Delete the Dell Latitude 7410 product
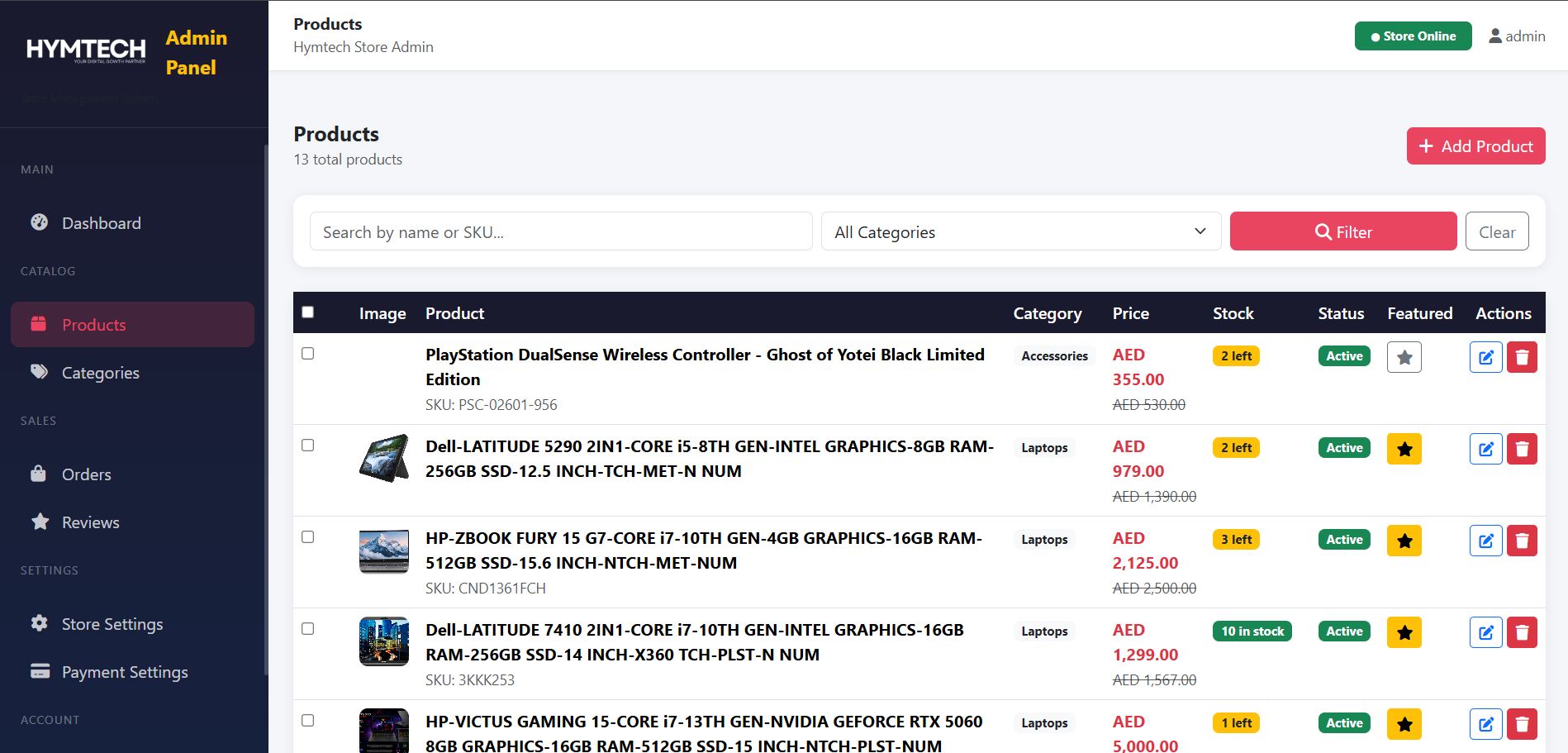The width and height of the screenshot is (1568, 753). coord(1522,632)
